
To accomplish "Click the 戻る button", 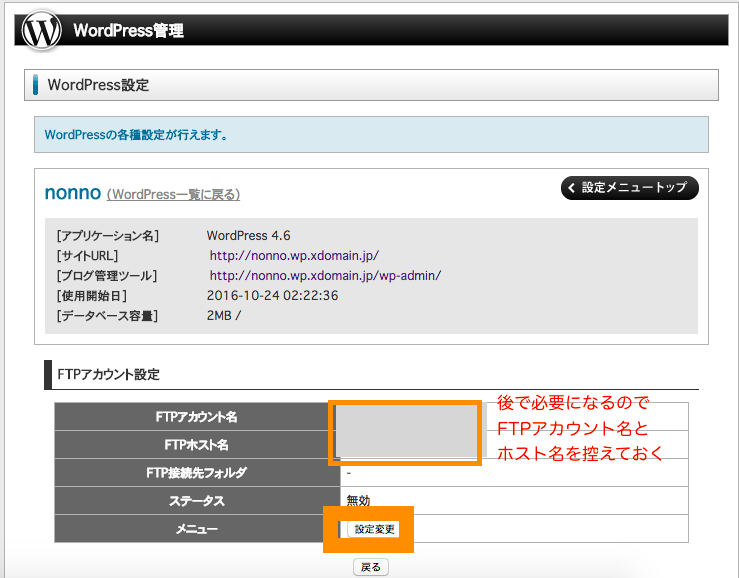I will (x=371, y=567).
